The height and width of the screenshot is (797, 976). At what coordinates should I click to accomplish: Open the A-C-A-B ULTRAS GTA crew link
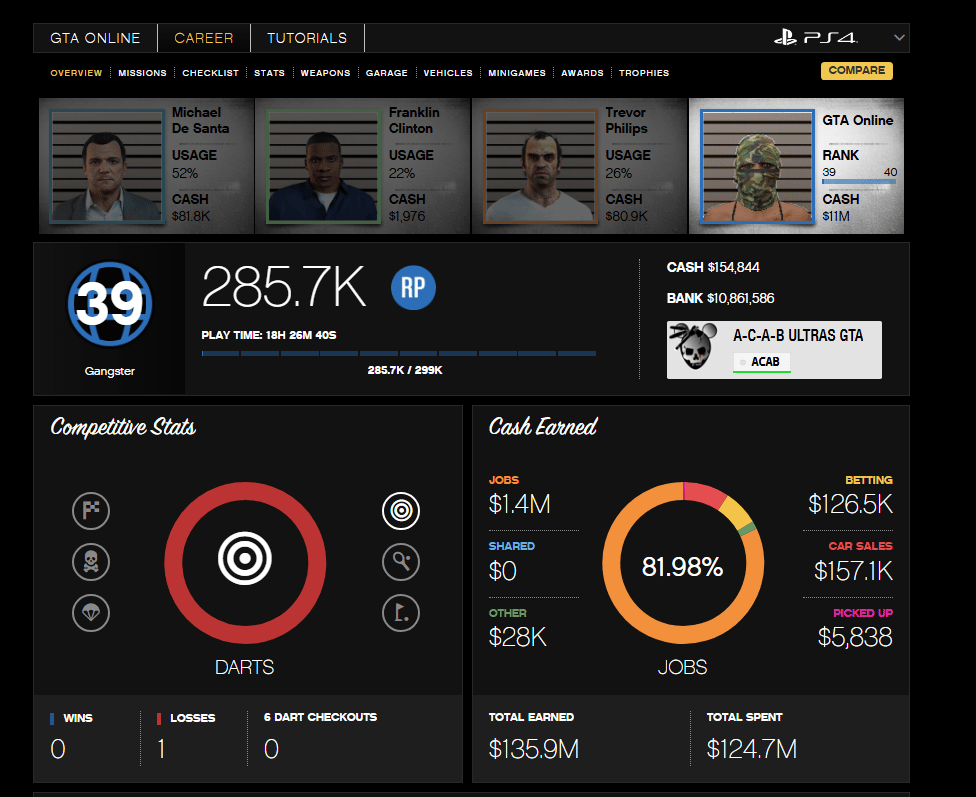pyautogui.click(x=798, y=336)
